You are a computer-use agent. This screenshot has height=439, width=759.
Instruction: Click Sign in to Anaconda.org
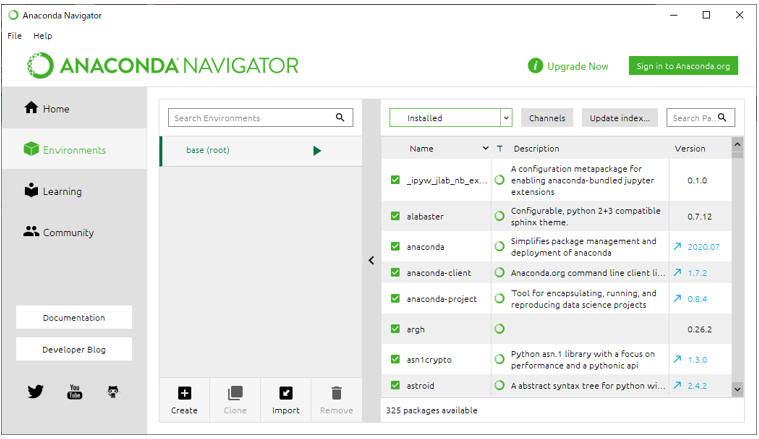pyautogui.click(x=683, y=66)
